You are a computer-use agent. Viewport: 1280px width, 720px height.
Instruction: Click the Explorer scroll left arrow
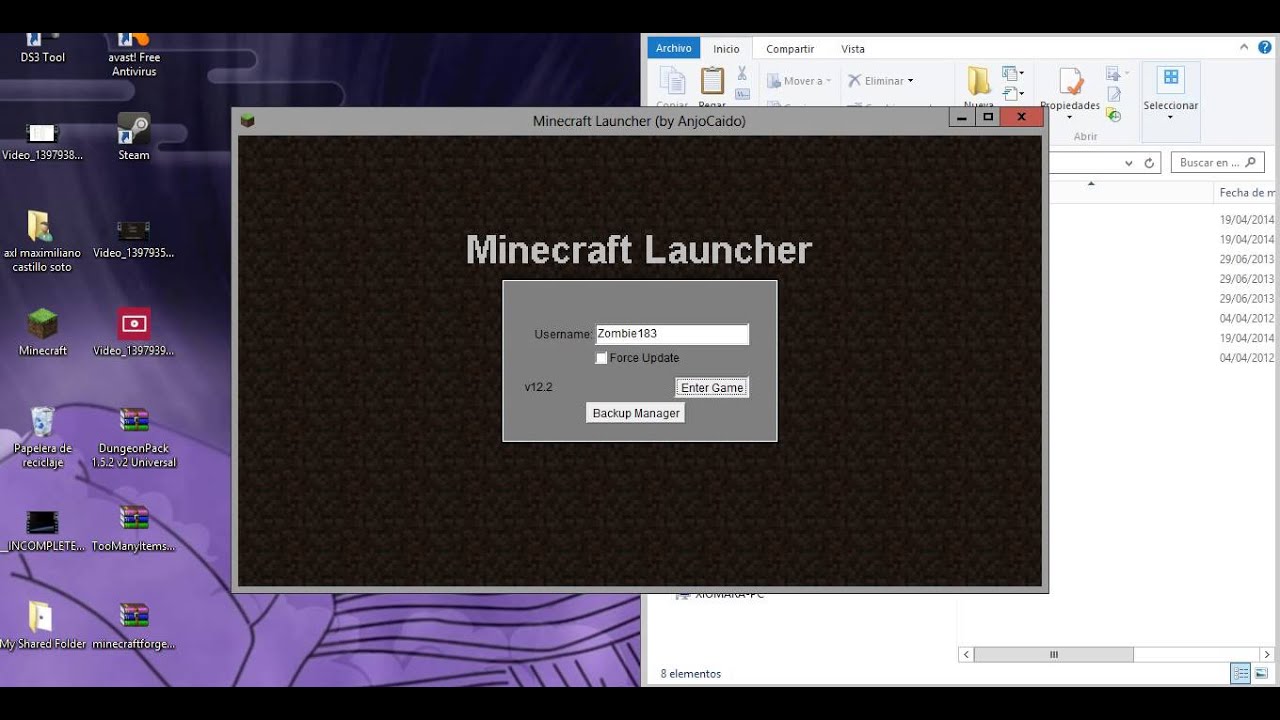tap(966, 655)
